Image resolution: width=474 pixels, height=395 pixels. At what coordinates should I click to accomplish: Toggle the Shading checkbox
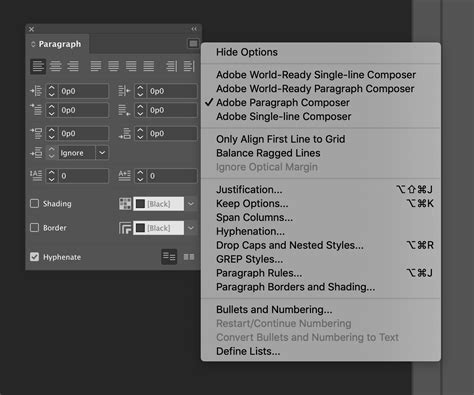(x=34, y=203)
